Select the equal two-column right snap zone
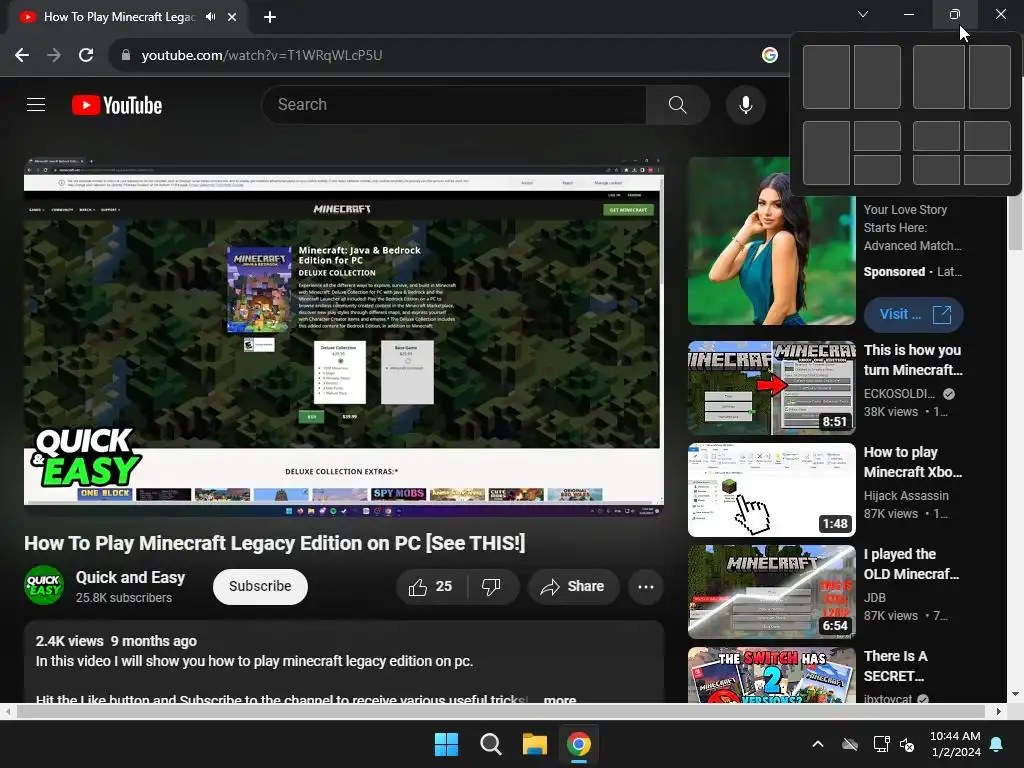This screenshot has width=1024, height=768. click(877, 77)
